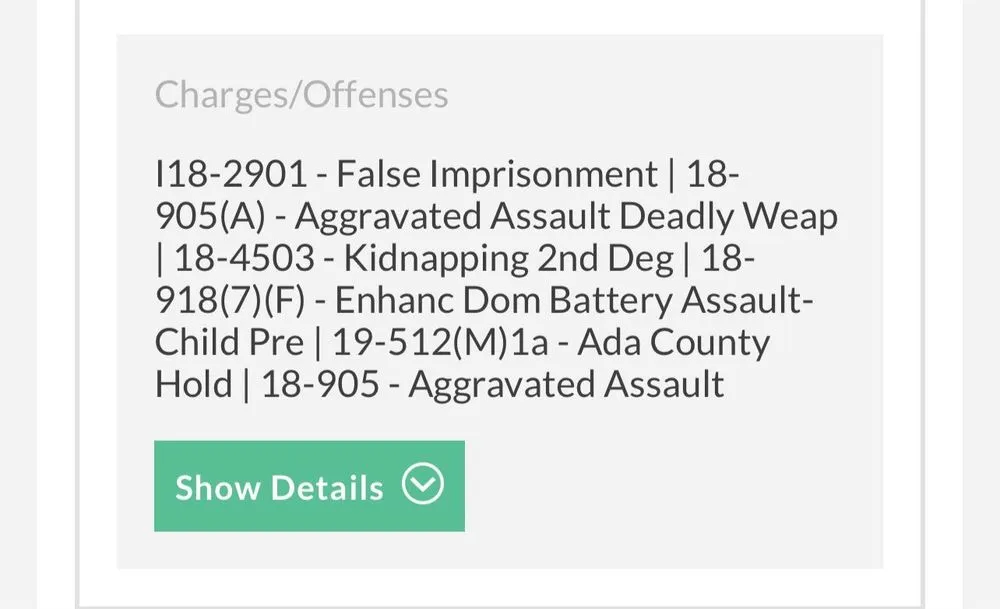
Task: Click statute code I18-2901
Action: point(230,175)
